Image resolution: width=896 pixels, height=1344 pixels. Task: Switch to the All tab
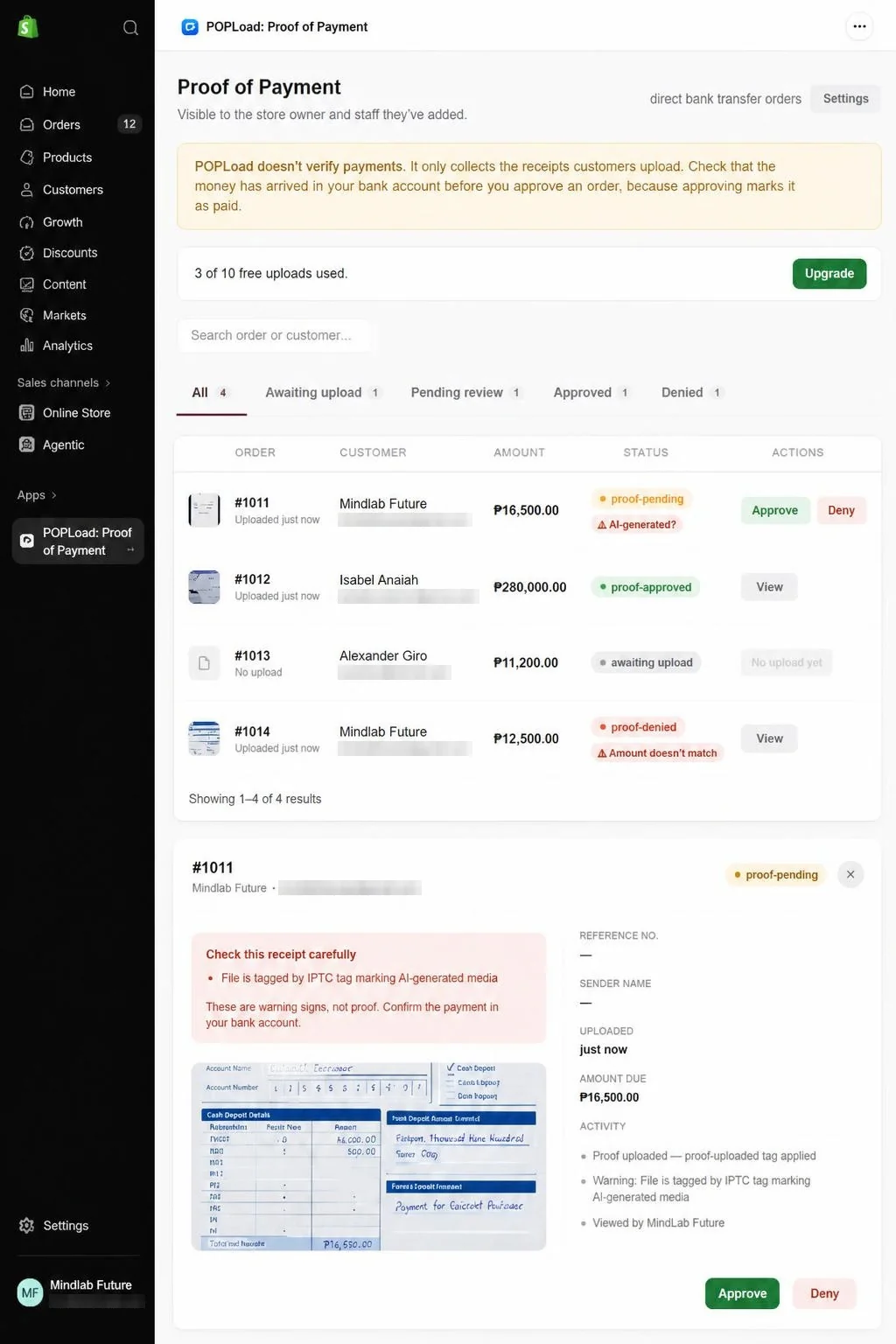(210, 393)
